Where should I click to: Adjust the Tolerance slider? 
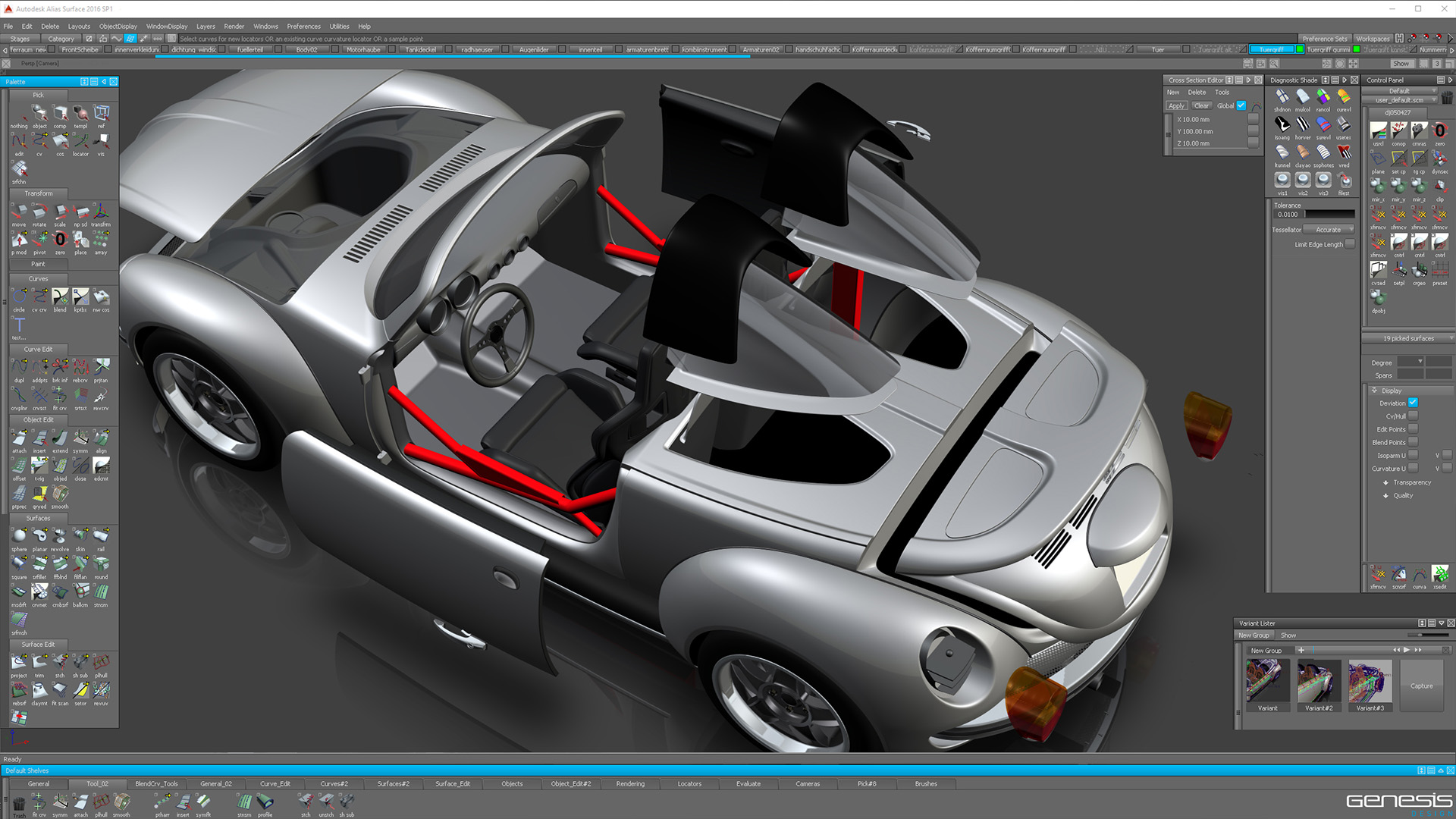(1330, 215)
